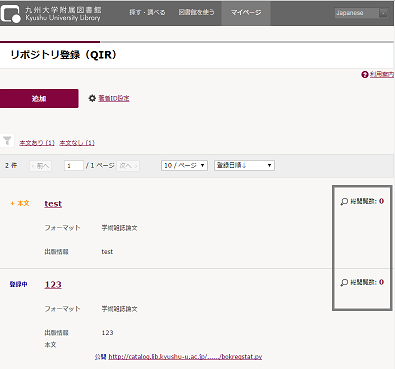
Task: Open the catalog.lib.kyushu-u.ac.jp full text link
Action: click(x=185, y=357)
